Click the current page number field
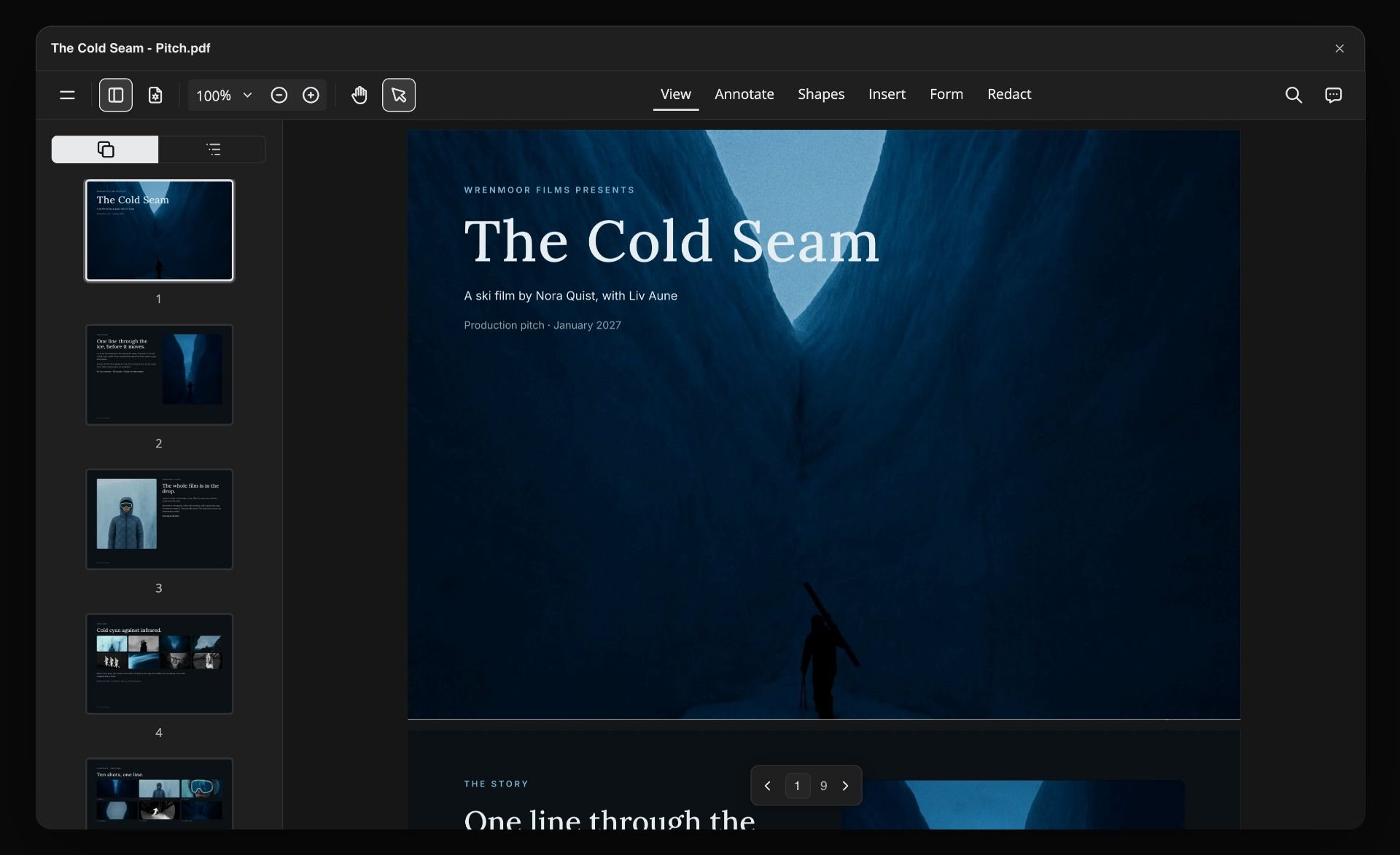 click(x=798, y=786)
